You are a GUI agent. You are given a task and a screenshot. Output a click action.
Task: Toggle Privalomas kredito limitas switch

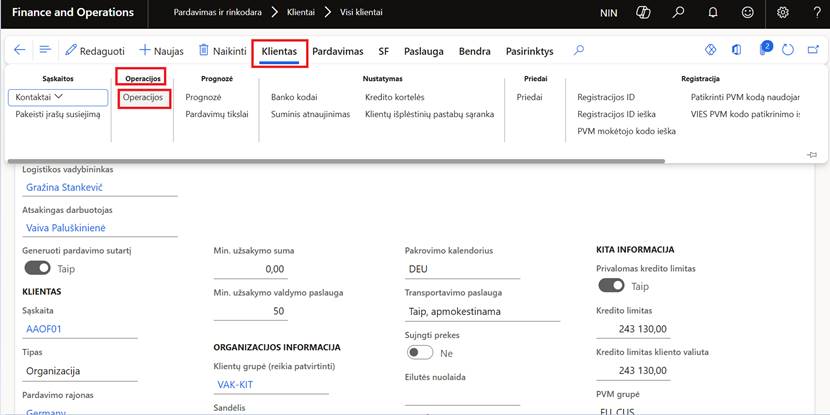click(x=611, y=285)
